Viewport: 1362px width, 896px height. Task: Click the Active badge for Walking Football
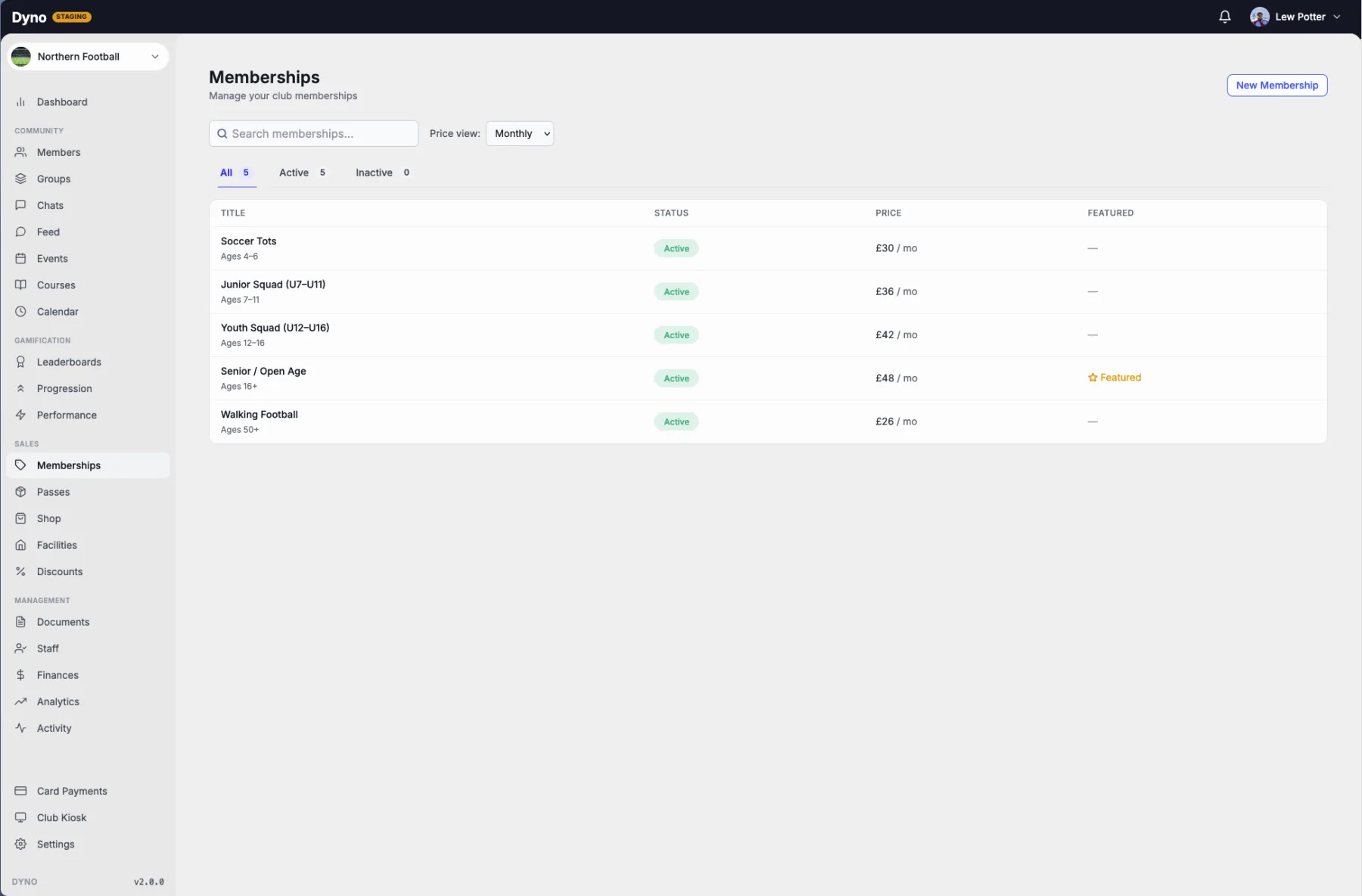point(676,422)
